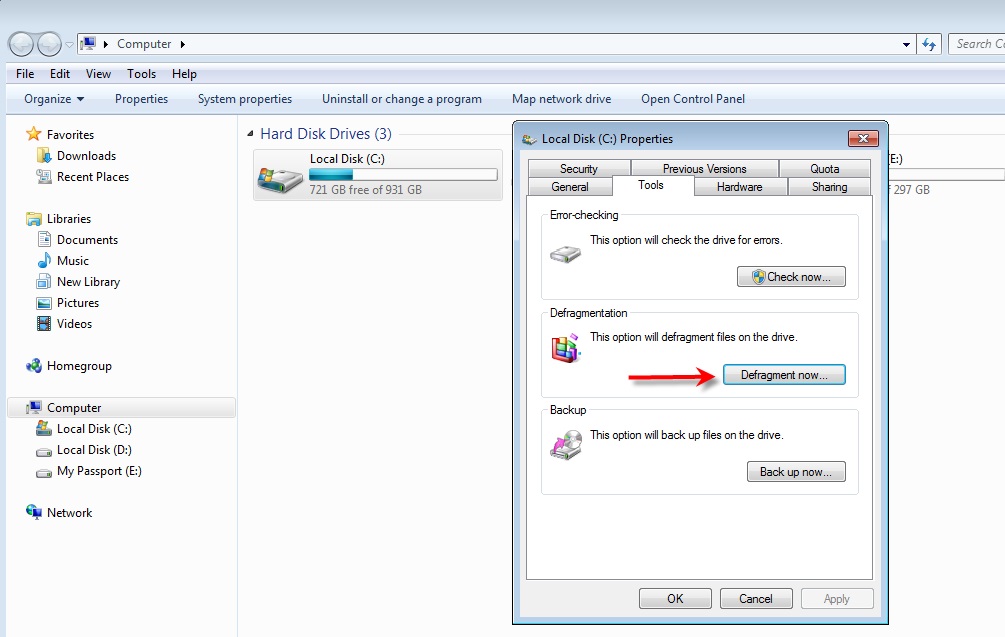Click the Libraries icon in sidebar

(x=33, y=219)
